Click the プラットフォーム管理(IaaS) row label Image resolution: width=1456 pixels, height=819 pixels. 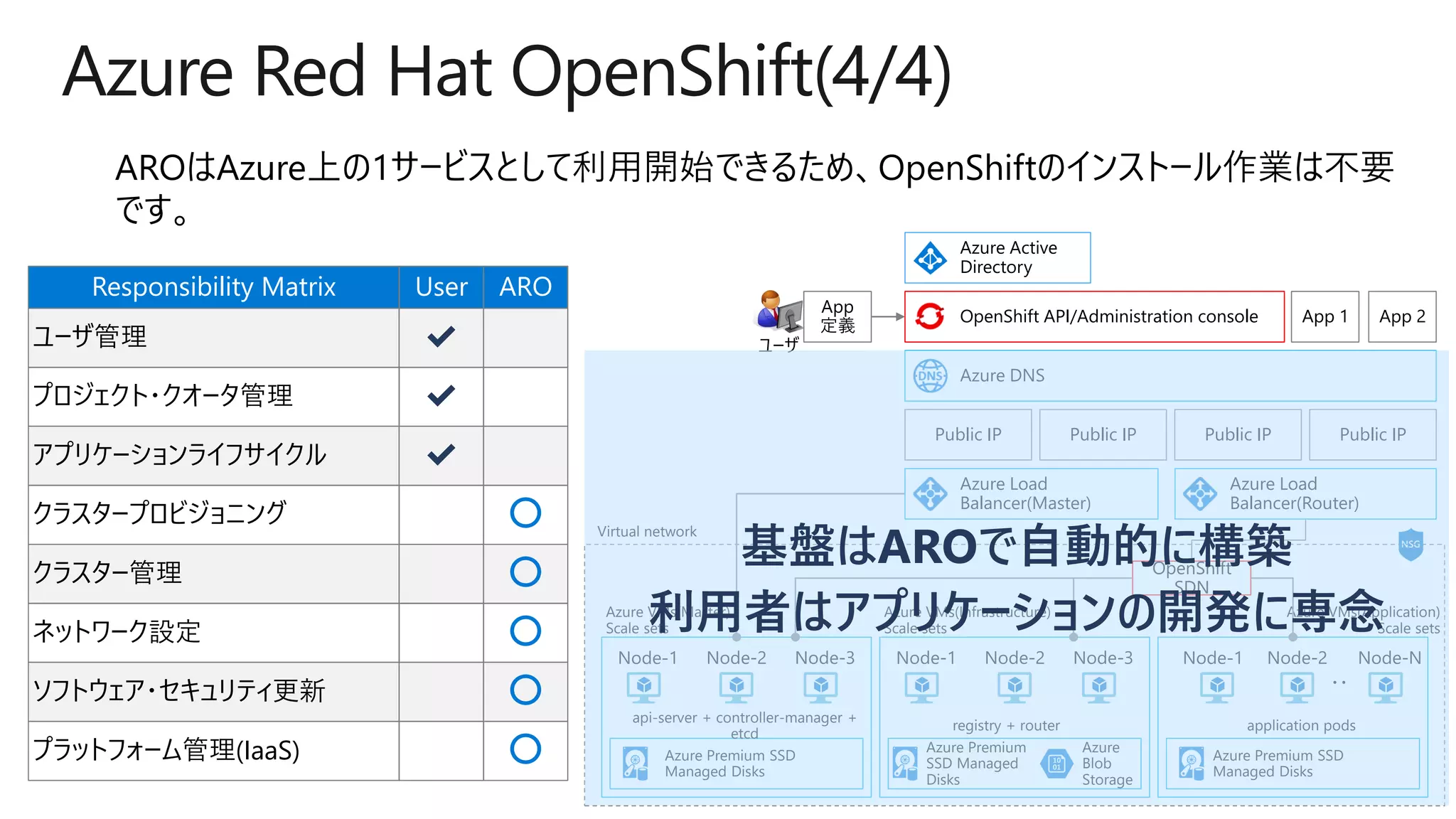[x=166, y=749]
